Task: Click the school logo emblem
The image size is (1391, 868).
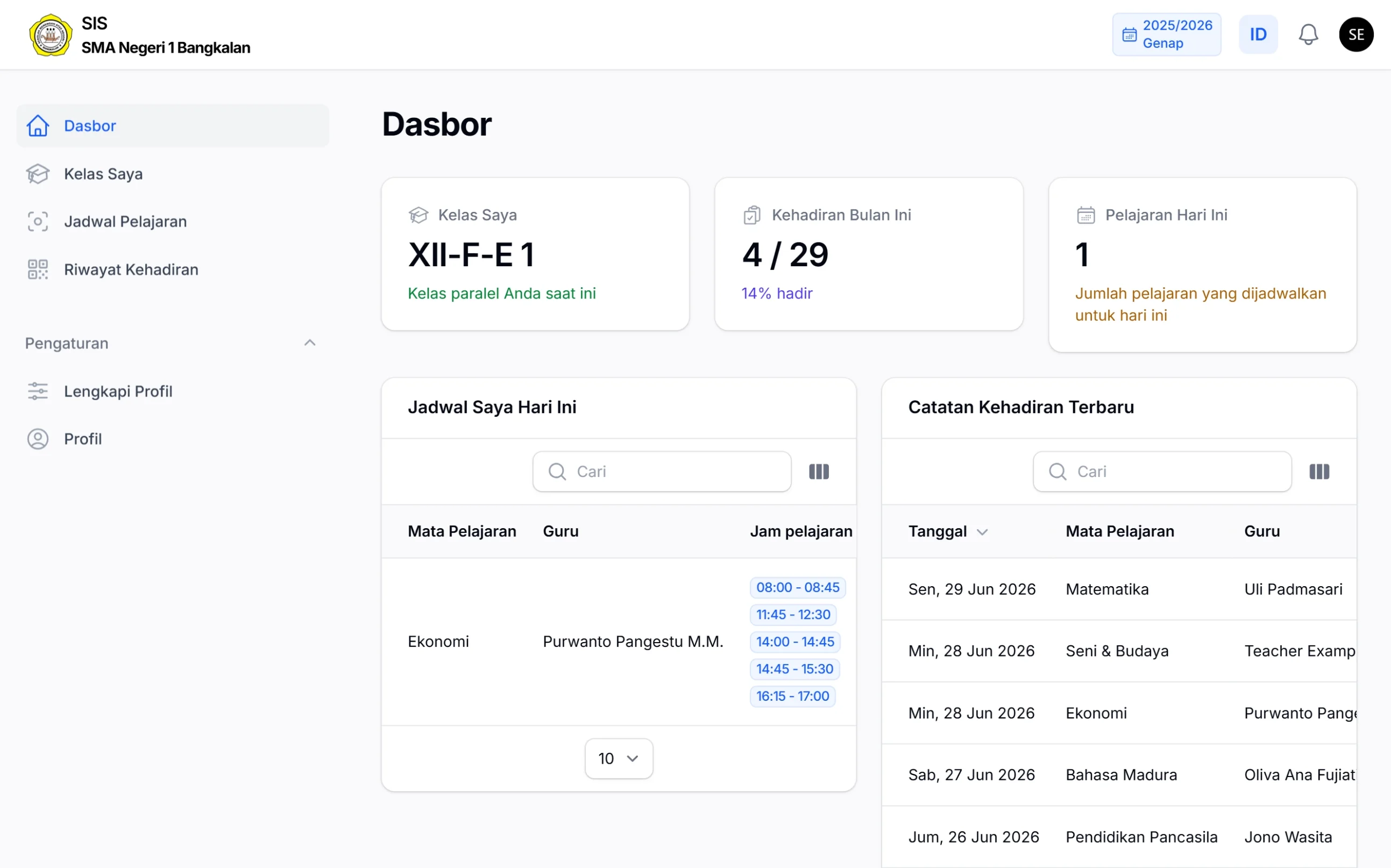Action: pyautogui.click(x=51, y=35)
